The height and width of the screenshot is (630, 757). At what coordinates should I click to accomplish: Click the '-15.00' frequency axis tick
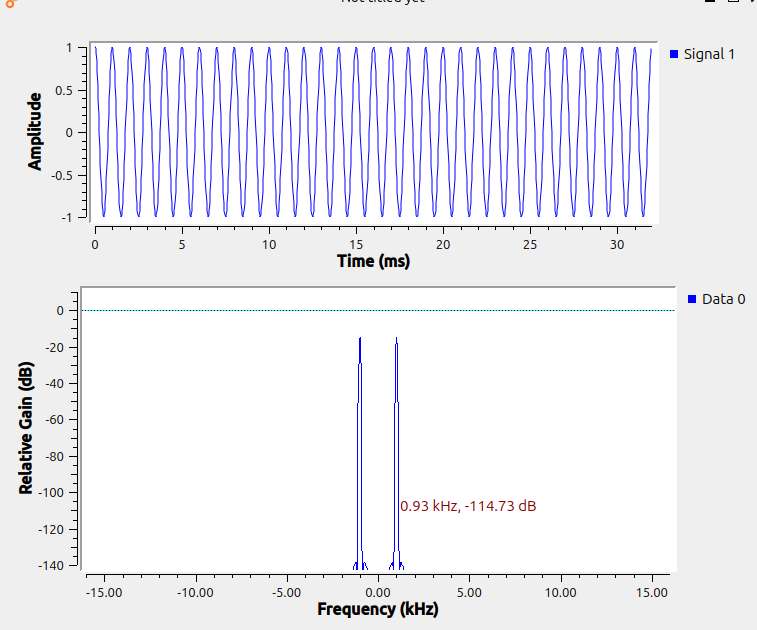pyautogui.click(x=104, y=592)
